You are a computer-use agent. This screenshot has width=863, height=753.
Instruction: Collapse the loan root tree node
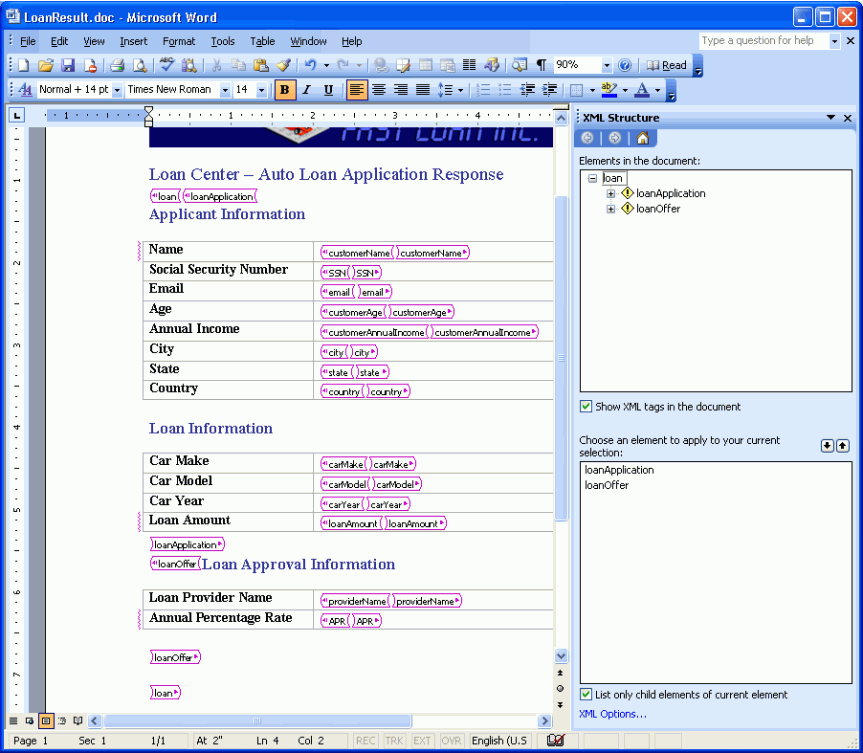[x=592, y=178]
